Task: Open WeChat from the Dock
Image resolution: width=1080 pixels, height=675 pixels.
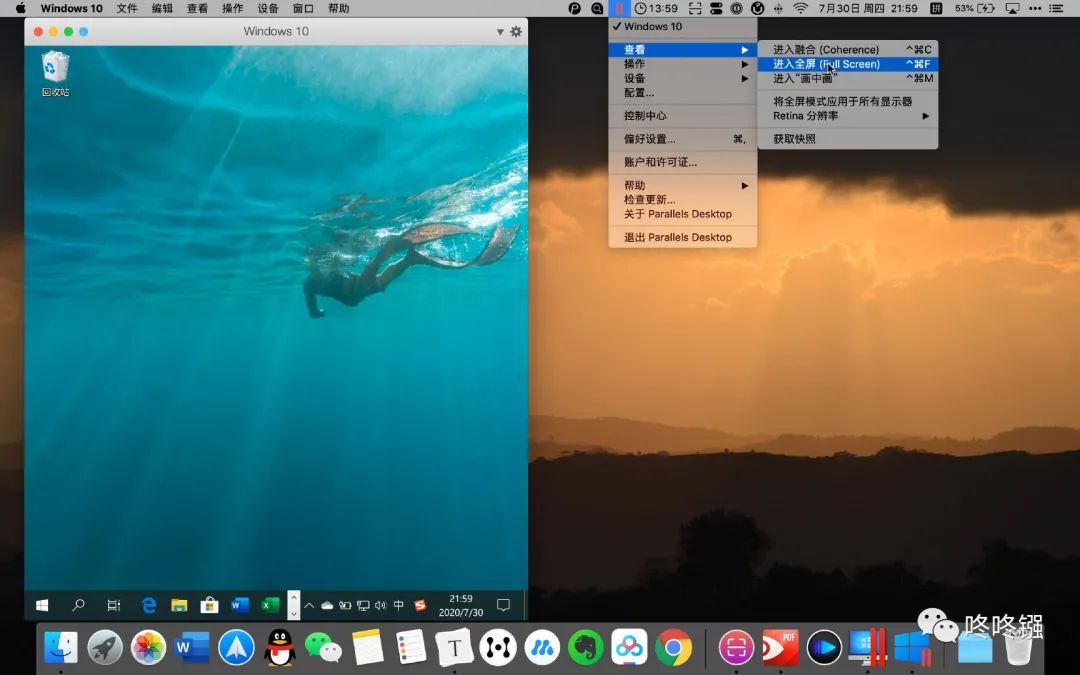Action: click(323, 647)
